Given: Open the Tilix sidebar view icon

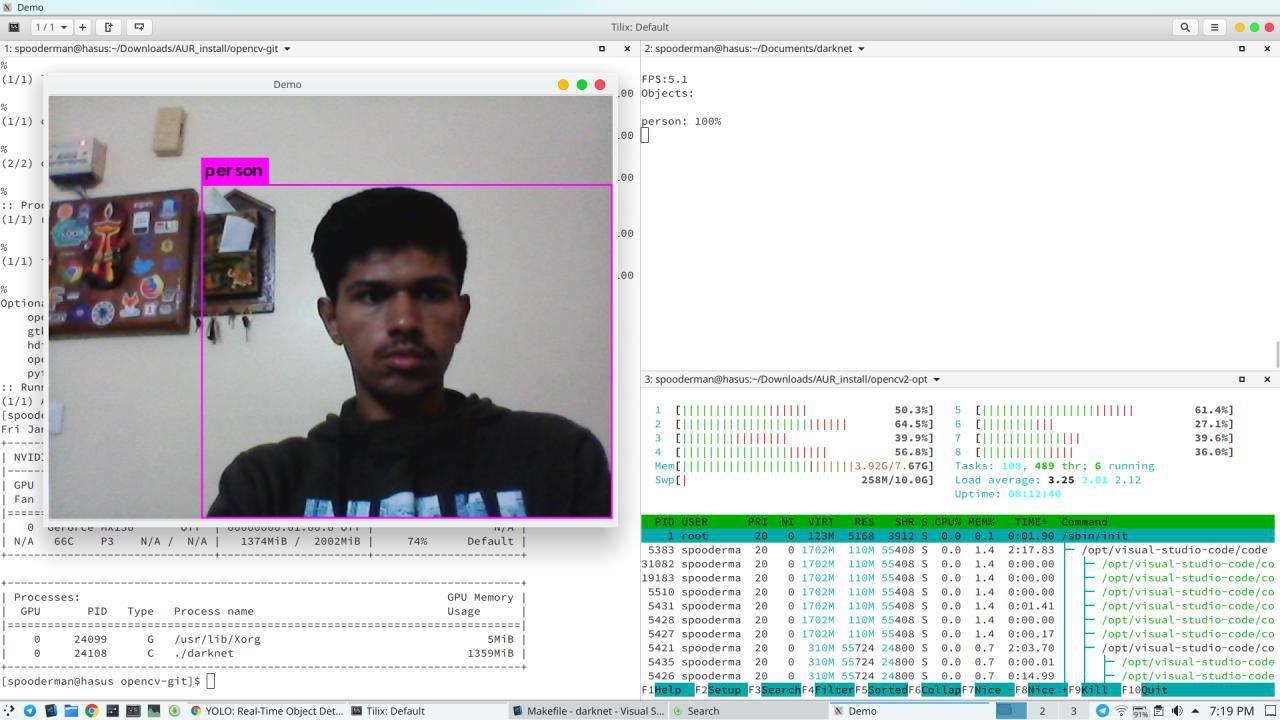Looking at the screenshot, I should click(x=14, y=27).
